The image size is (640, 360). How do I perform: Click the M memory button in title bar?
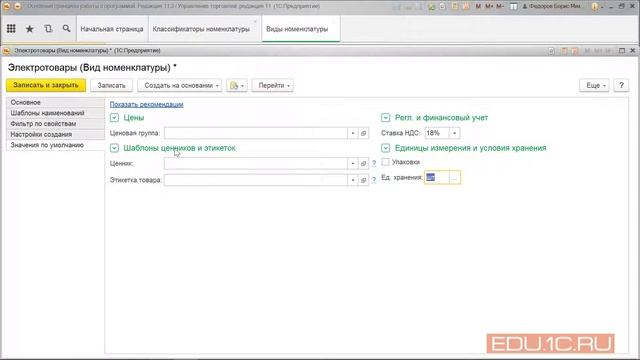[x=478, y=7]
